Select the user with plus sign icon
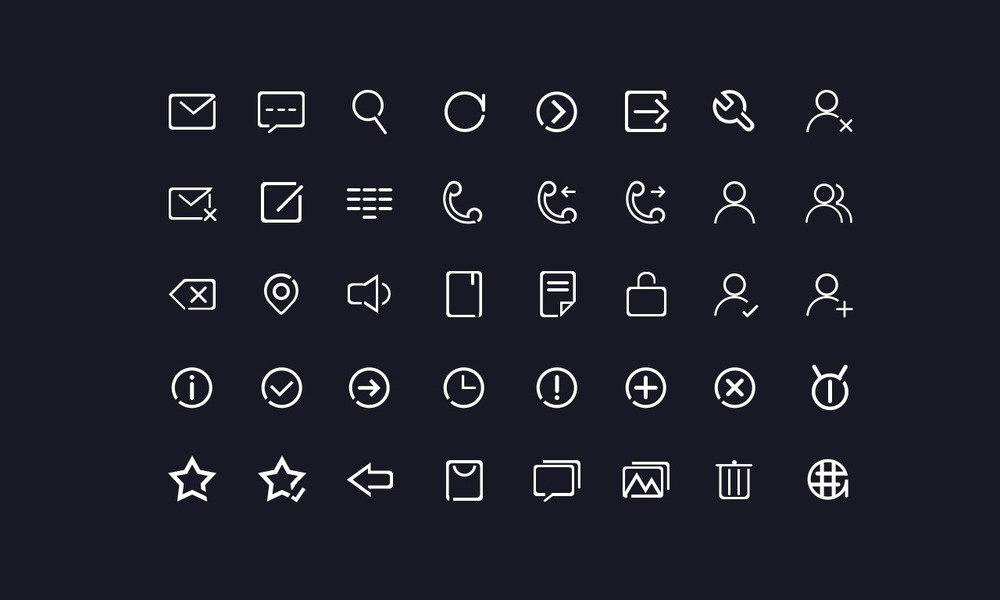 (x=829, y=295)
